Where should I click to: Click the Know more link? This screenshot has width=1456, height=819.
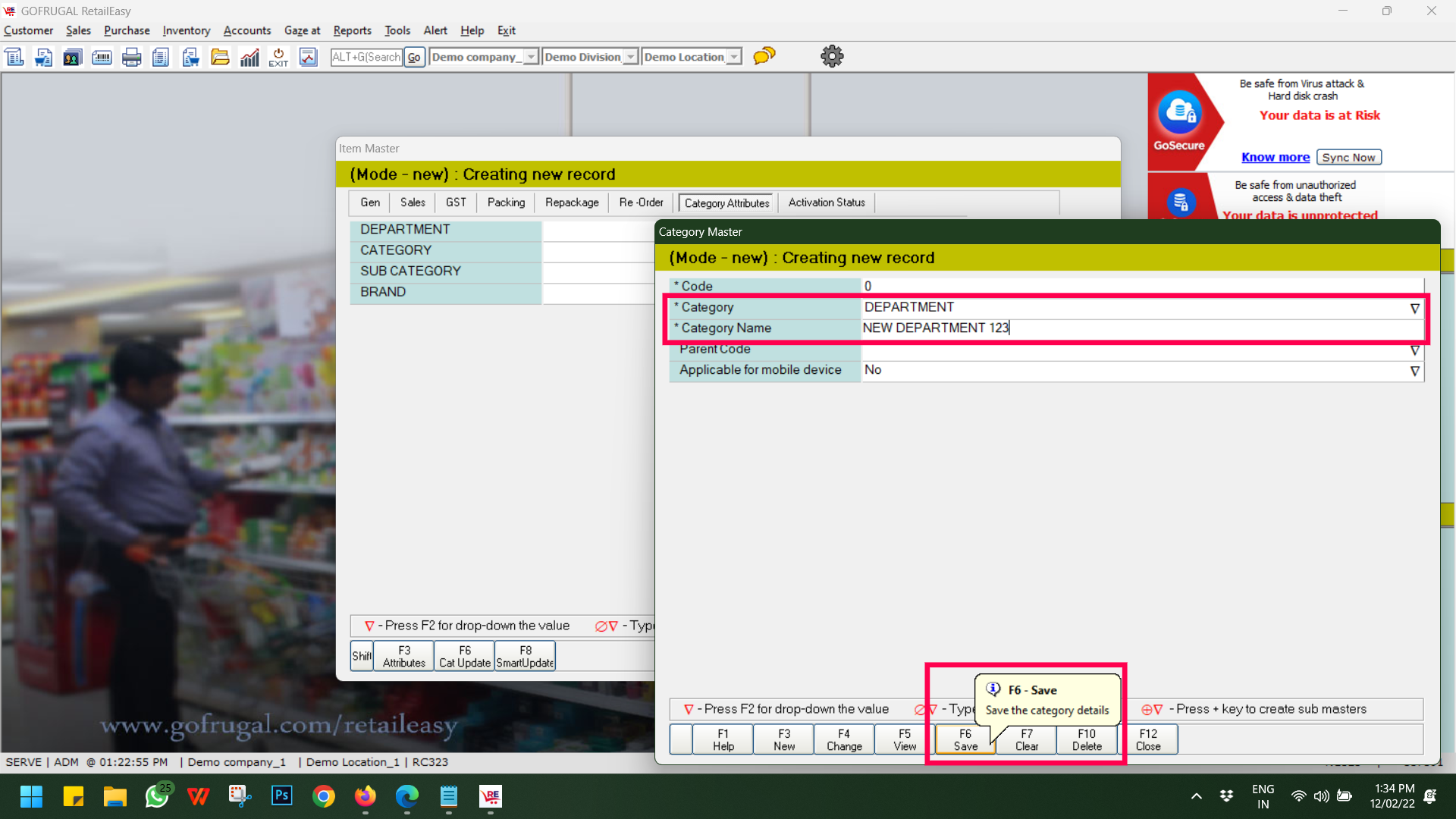click(x=1275, y=157)
